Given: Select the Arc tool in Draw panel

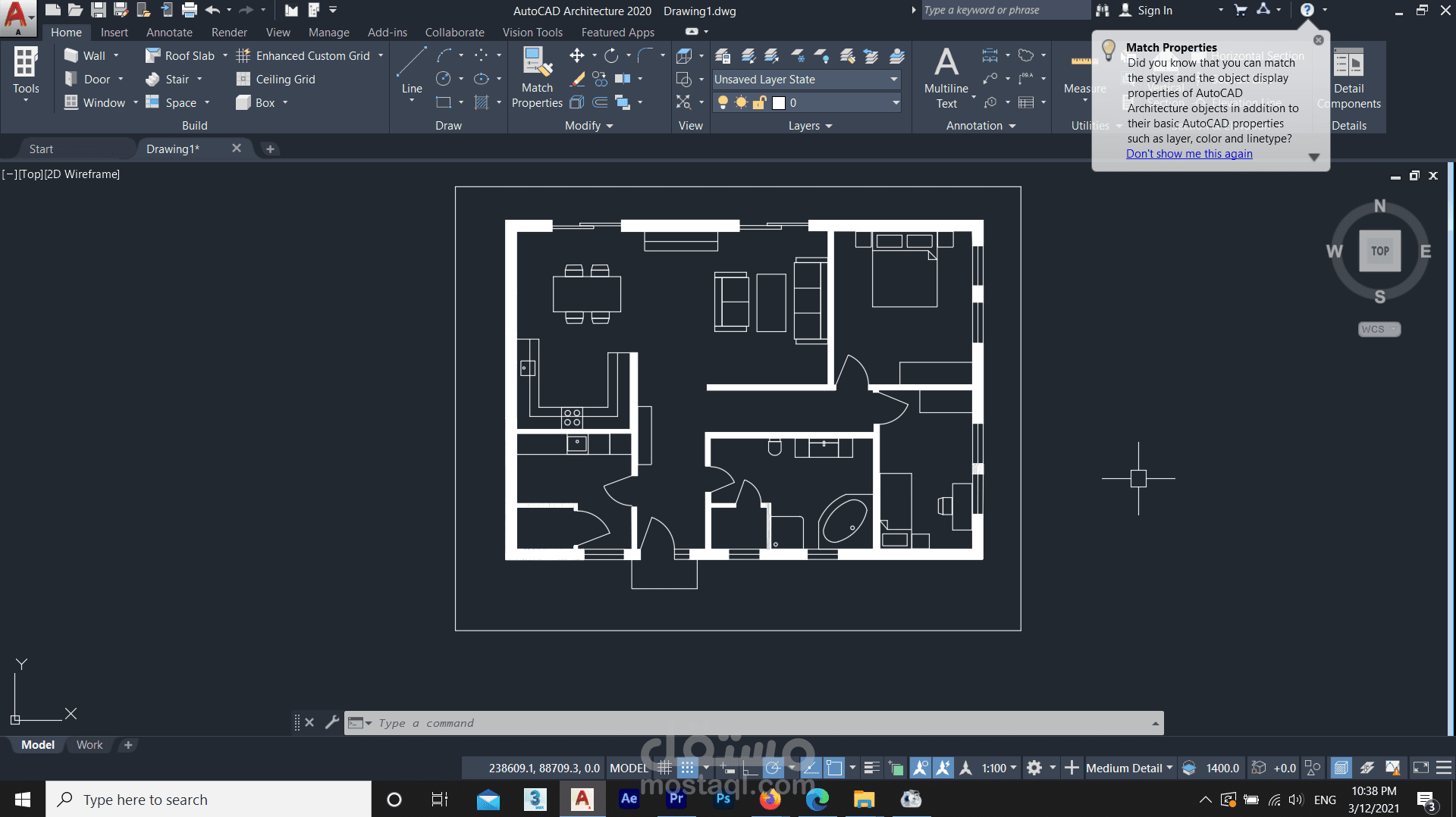Looking at the screenshot, I should pyautogui.click(x=444, y=55).
